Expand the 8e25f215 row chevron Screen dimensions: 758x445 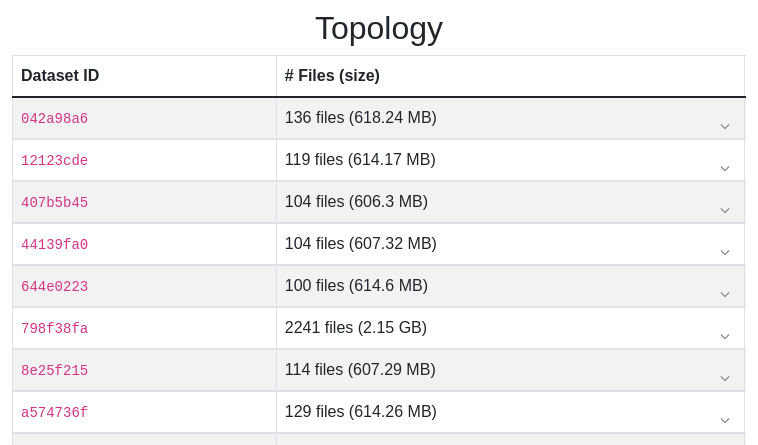click(x=725, y=379)
